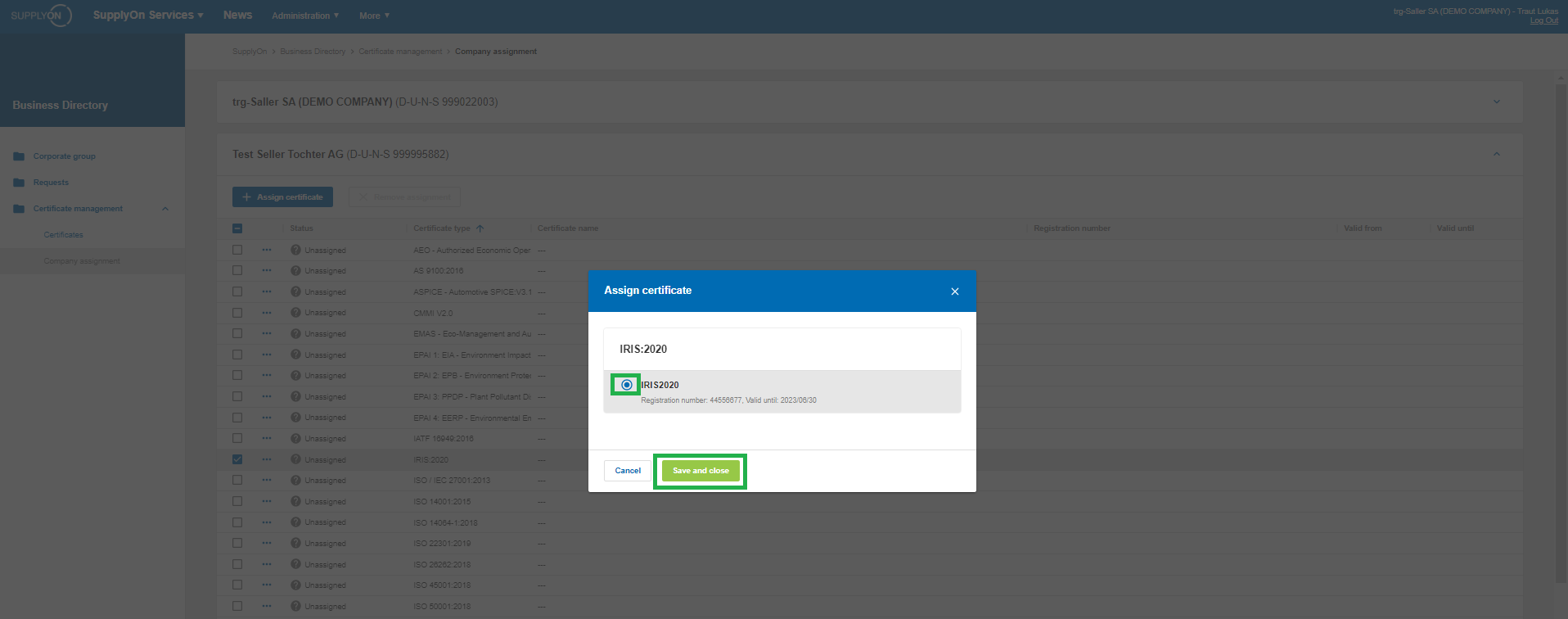Open the three-dot menu for AS 9100:2016 row
Screen dimensions: 1568x619
pos(267,270)
